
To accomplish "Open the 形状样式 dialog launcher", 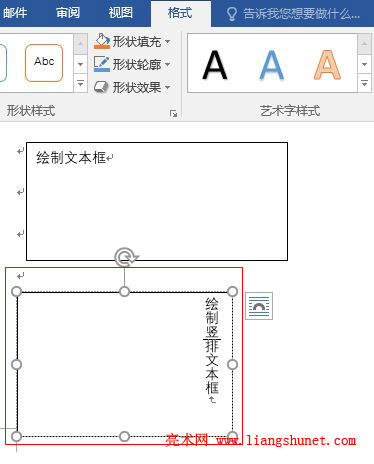I will tap(173, 114).
